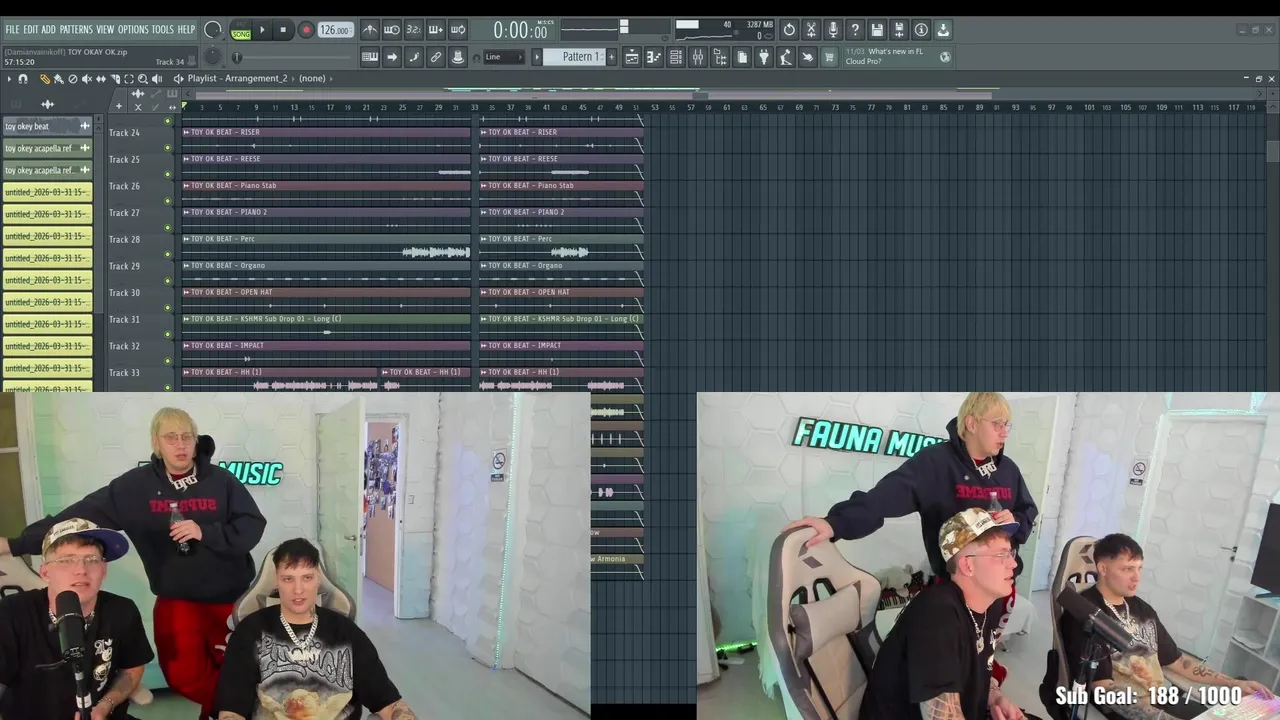Viewport: 1280px width, 720px height.
Task: Click the shopping cart icon
Action: pyautogui.click(x=829, y=57)
